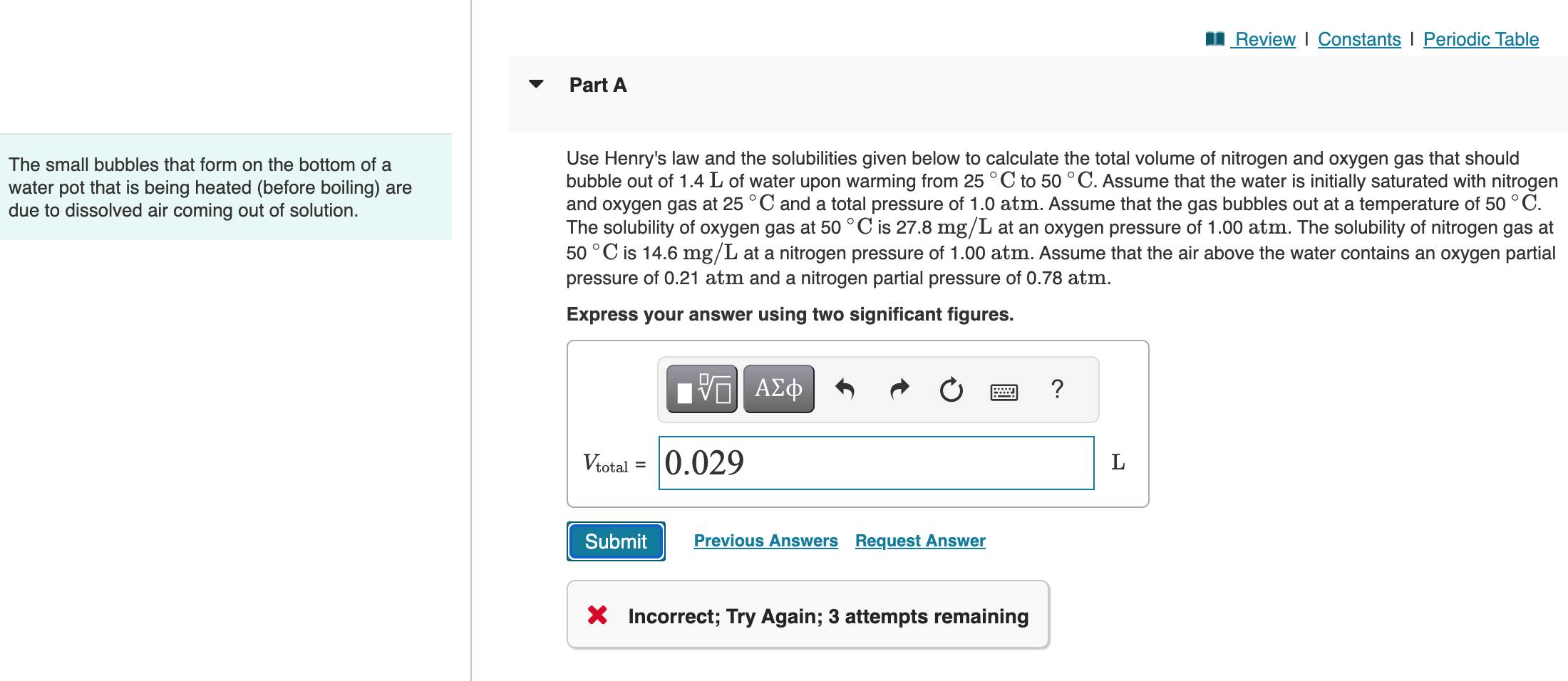This screenshot has width=1568, height=681.
Task: Open the Greek symbols ΑΣφ palette
Action: [778, 389]
